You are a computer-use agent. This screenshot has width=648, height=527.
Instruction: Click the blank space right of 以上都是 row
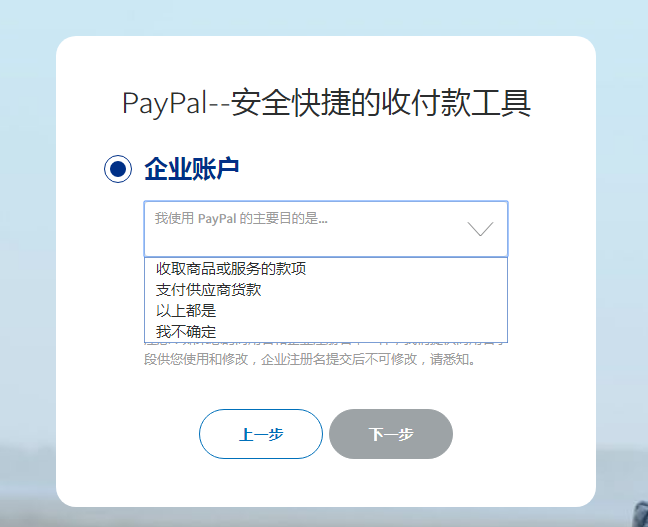pyautogui.click(x=362, y=311)
